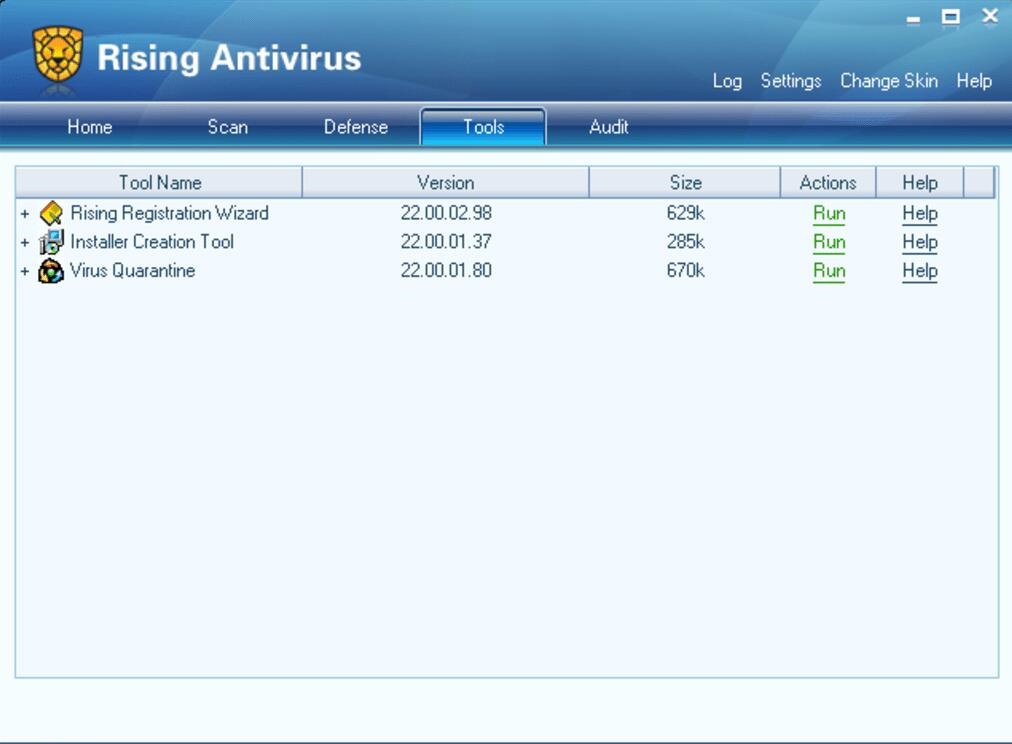Run the Installer Creation Tool
Viewport: 1012px width, 744px height.
[x=828, y=242]
